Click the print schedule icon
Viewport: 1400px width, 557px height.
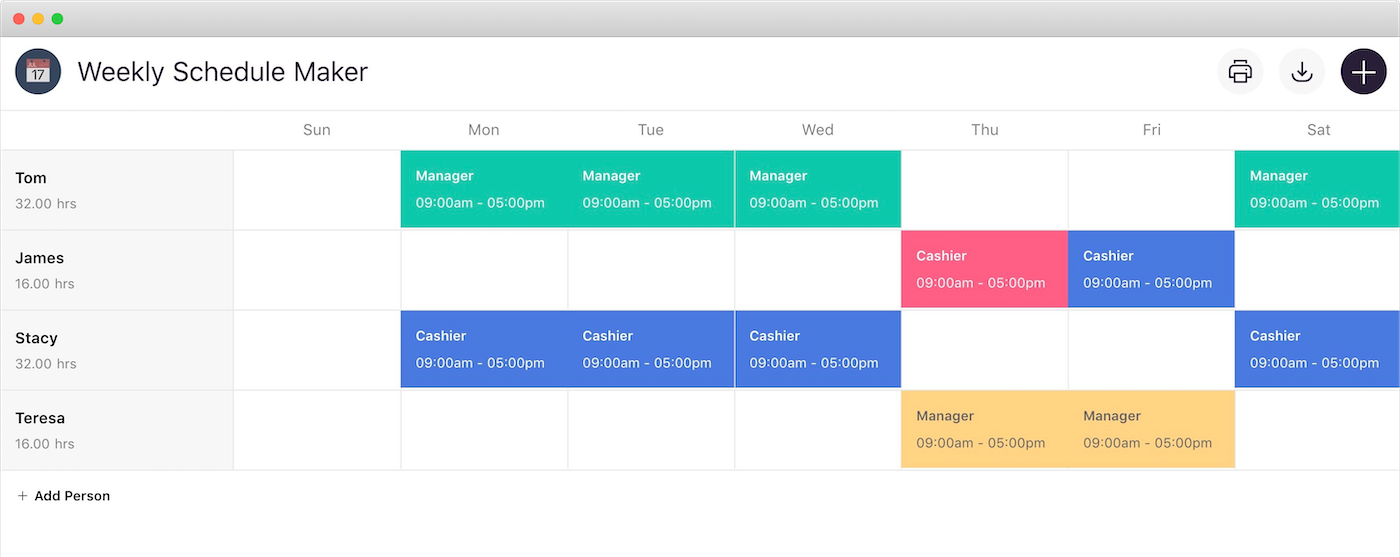[1240, 72]
